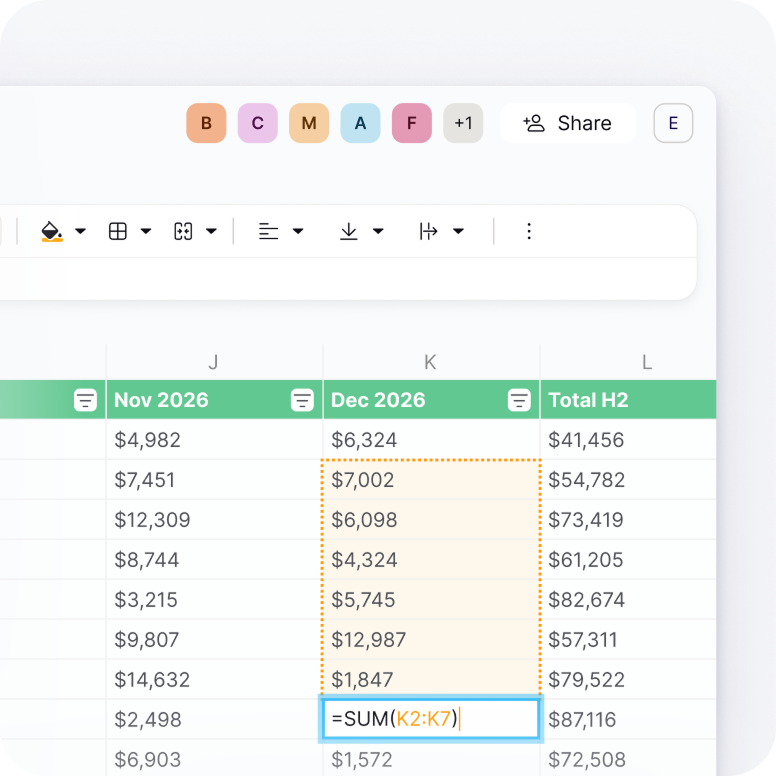This screenshot has width=776, height=776.
Task: Click the fill color paint bucket icon
Action: pos(51,231)
